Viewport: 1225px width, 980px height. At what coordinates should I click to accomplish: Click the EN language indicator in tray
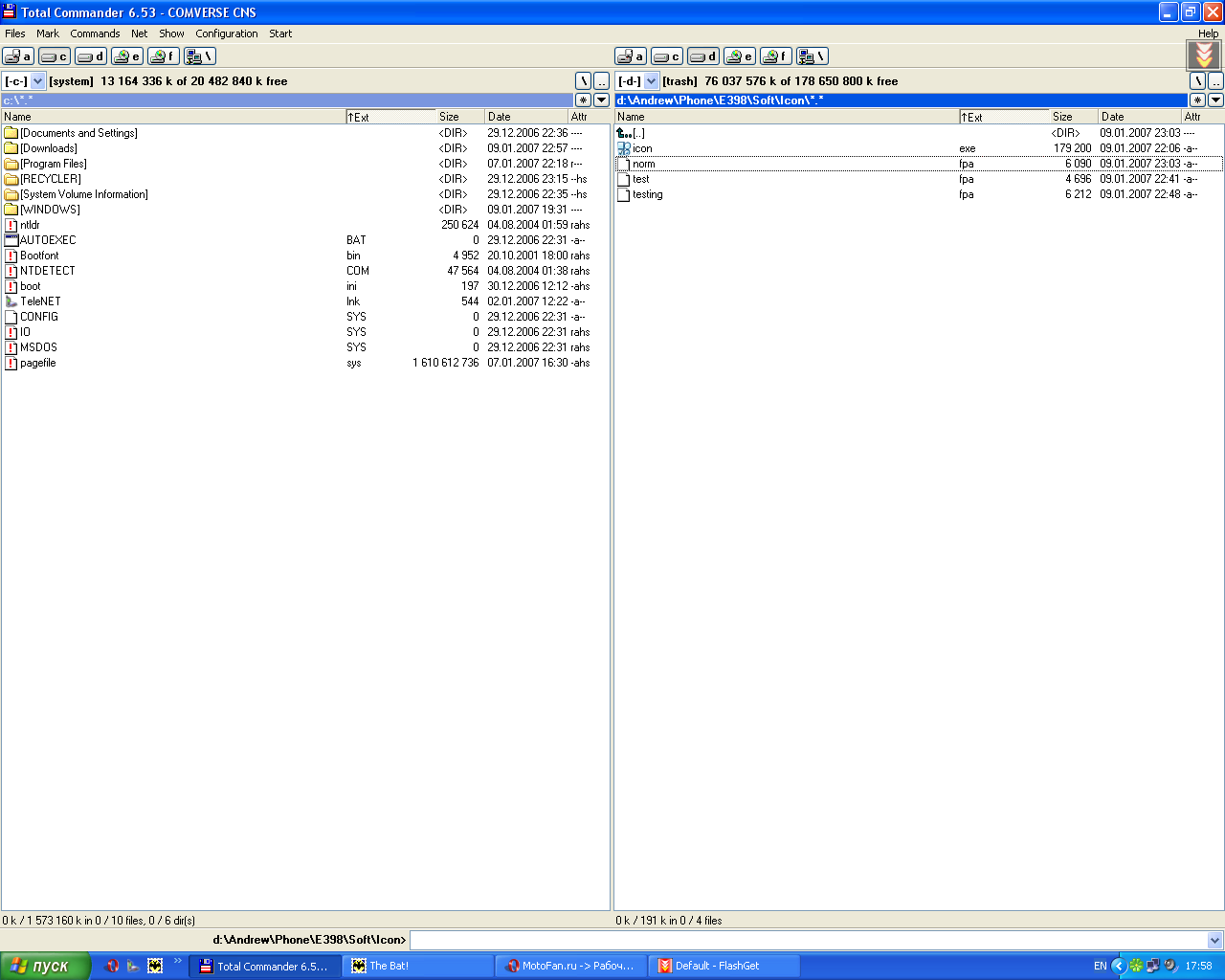tap(1101, 966)
